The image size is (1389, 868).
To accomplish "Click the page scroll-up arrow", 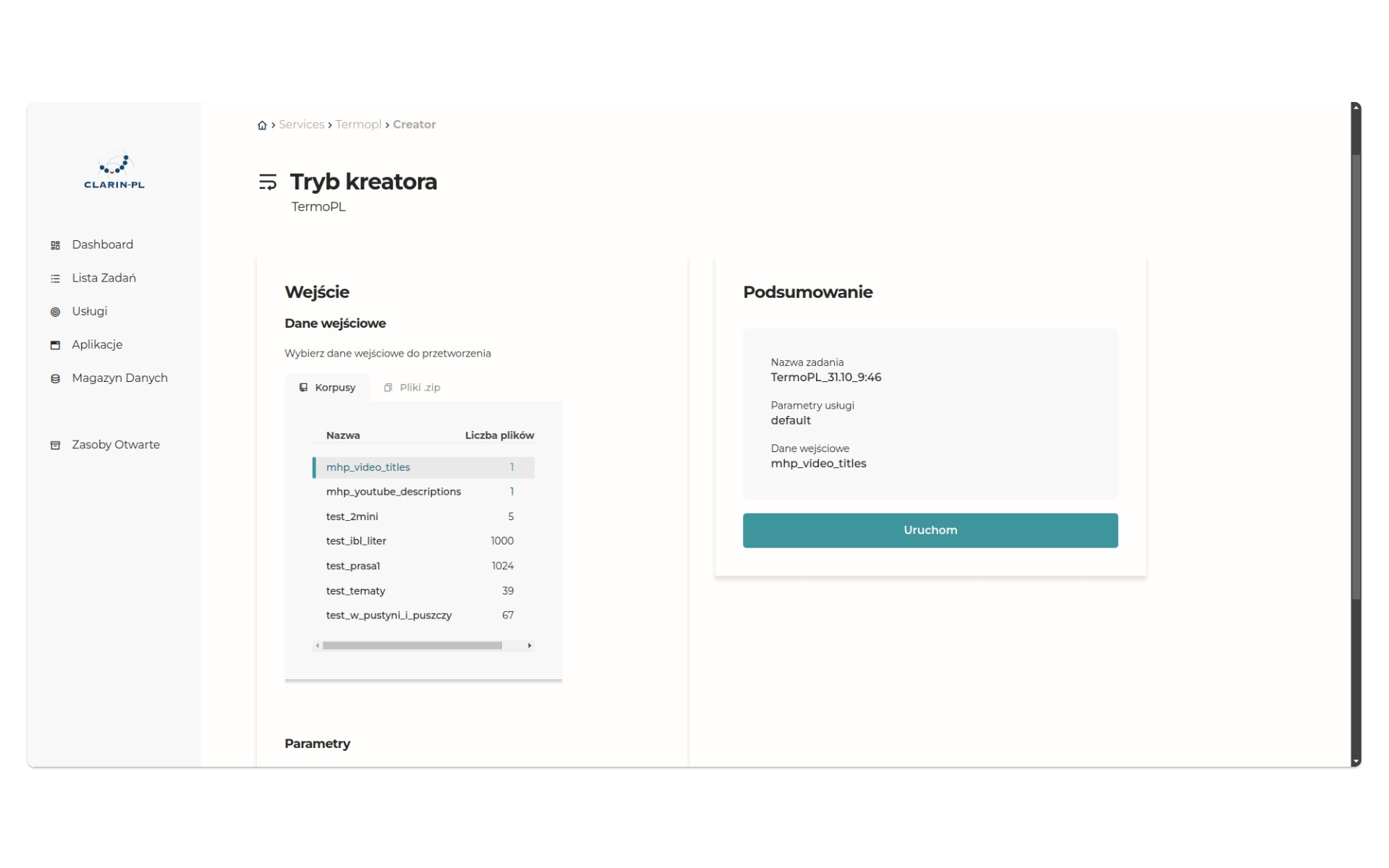I will (1356, 107).
